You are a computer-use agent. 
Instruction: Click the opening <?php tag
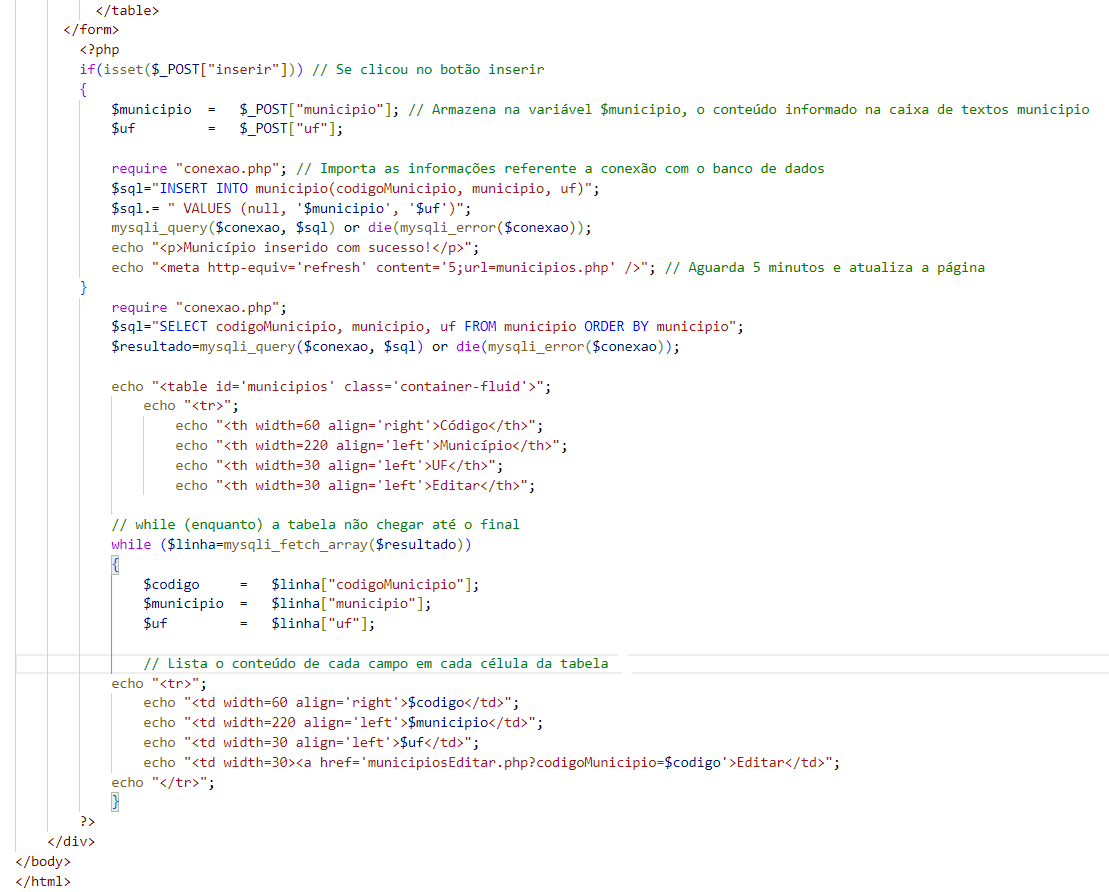coord(99,49)
